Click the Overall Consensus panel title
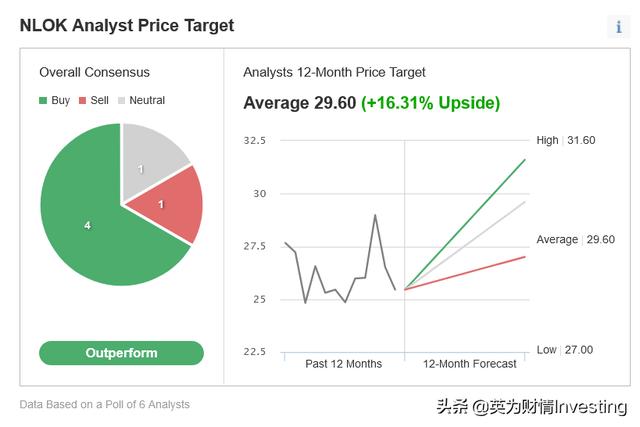Screen dimensions: 640x427 pos(94,72)
